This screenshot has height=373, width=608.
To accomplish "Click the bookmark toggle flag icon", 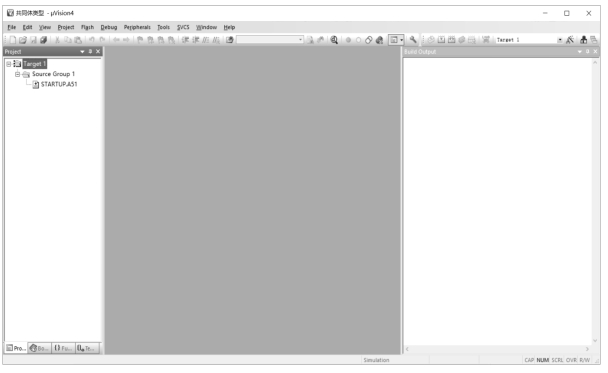I will (x=140, y=40).
